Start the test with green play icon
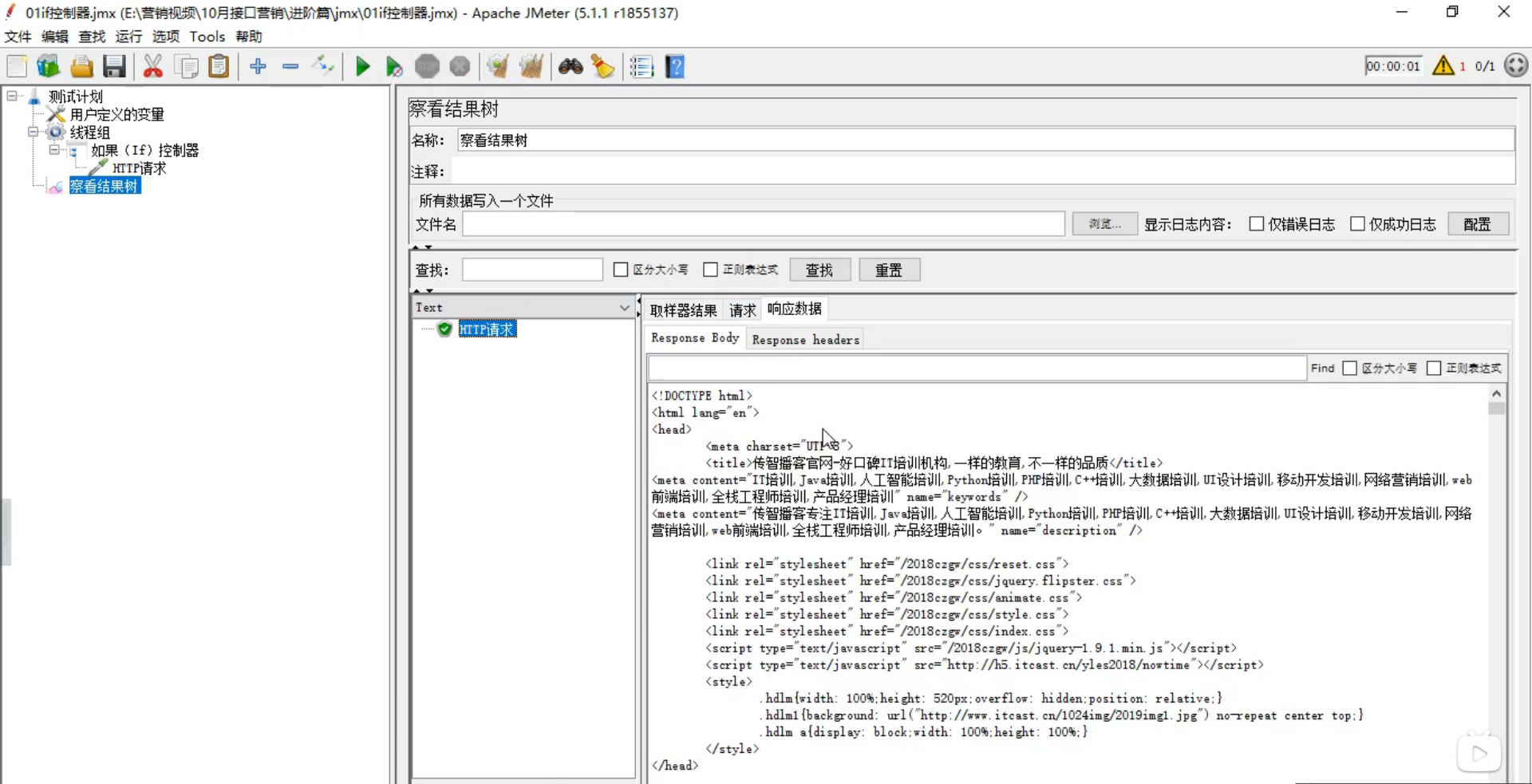The width and height of the screenshot is (1532, 784). (x=362, y=67)
